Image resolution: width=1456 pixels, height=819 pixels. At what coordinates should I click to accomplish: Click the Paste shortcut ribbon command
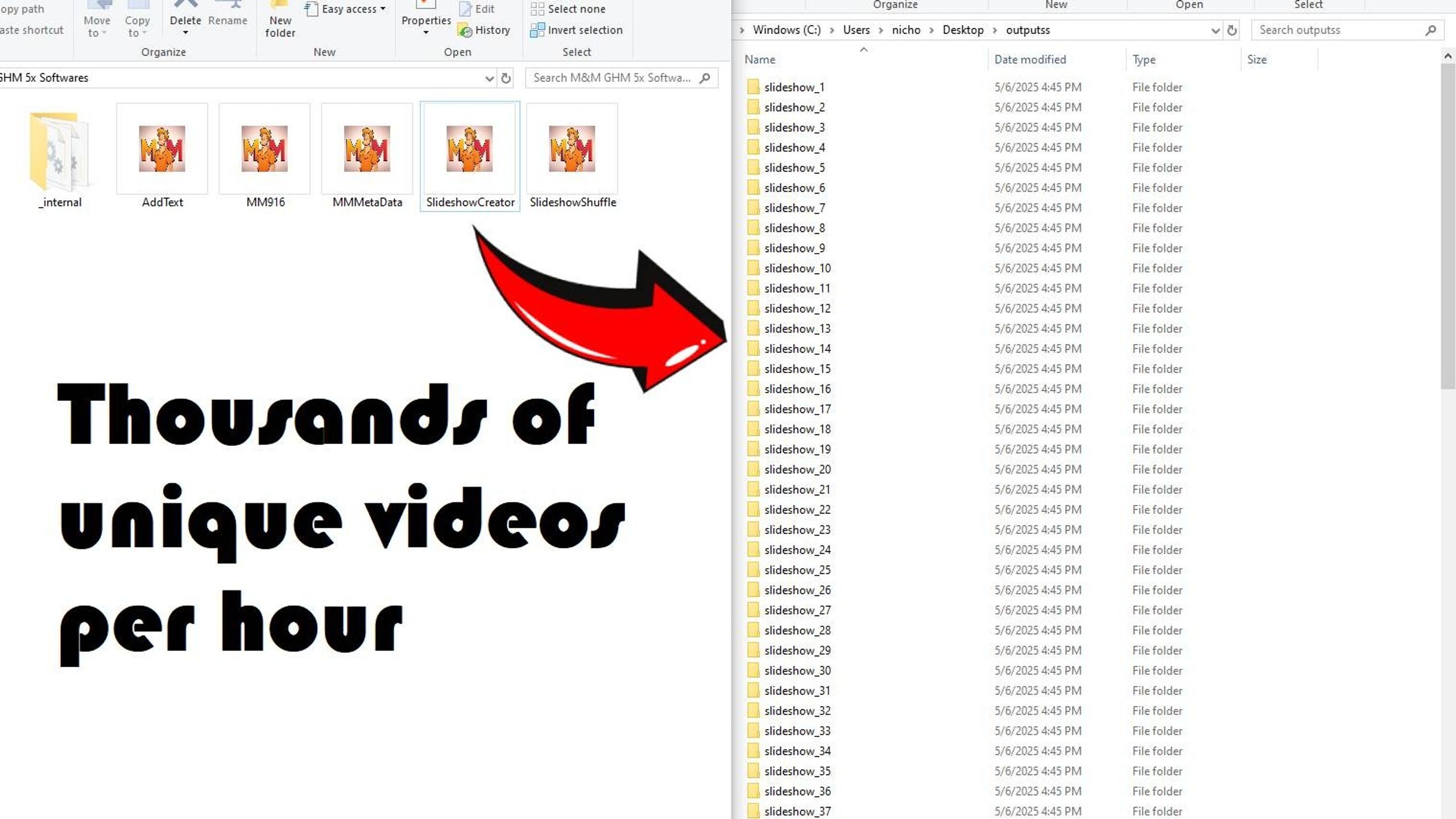pyautogui.click(x=31, y=30)
